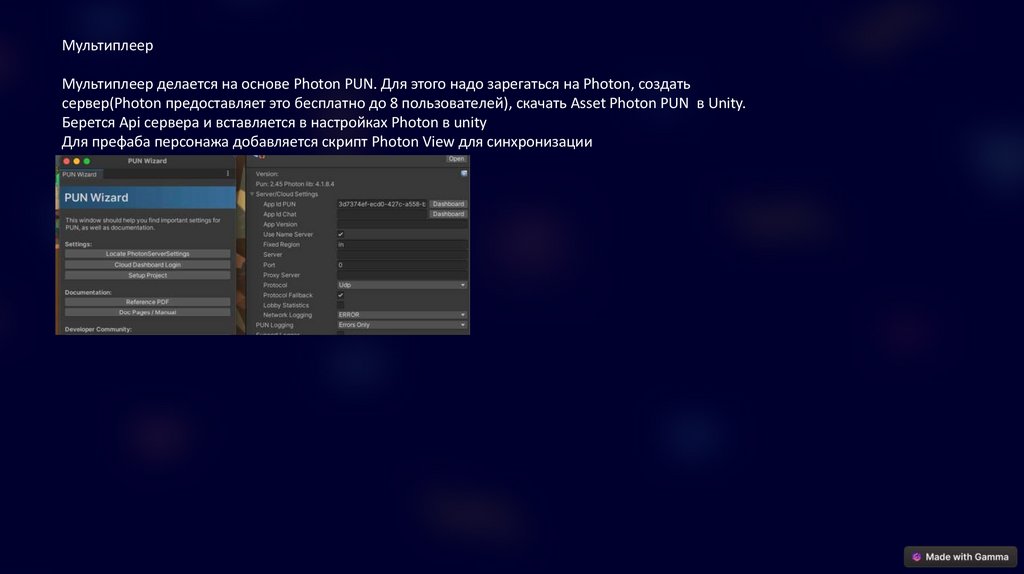Click the preset icon beside Version label
This screenshot has height=574, width=1024.
coord(464,174)
